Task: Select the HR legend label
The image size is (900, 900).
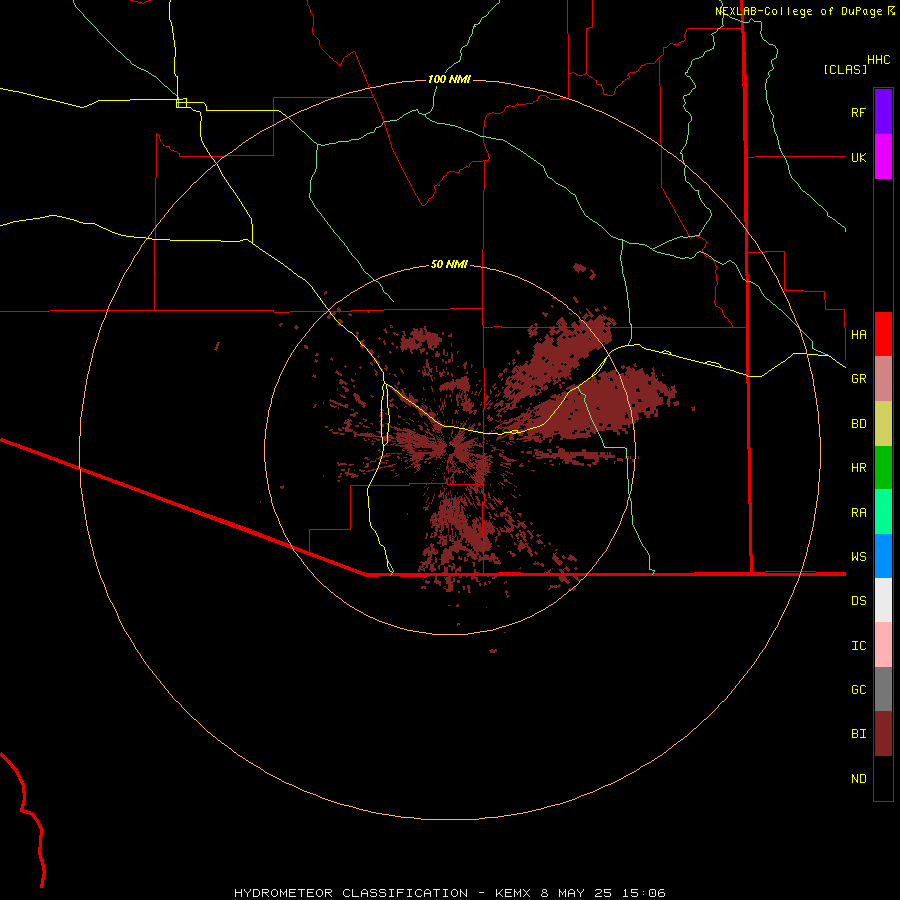Action: pyautogui.click(x=858, y=468)
